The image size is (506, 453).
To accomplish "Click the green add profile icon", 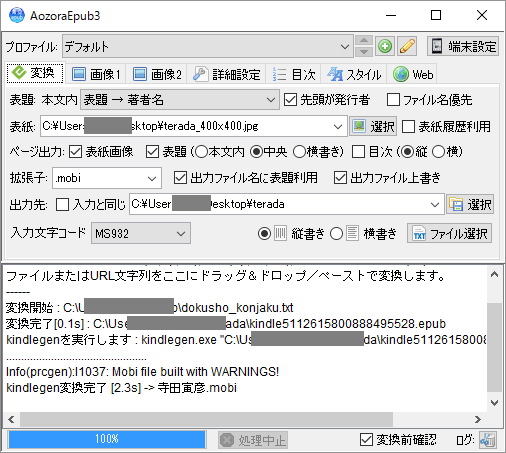I will 385,46.
